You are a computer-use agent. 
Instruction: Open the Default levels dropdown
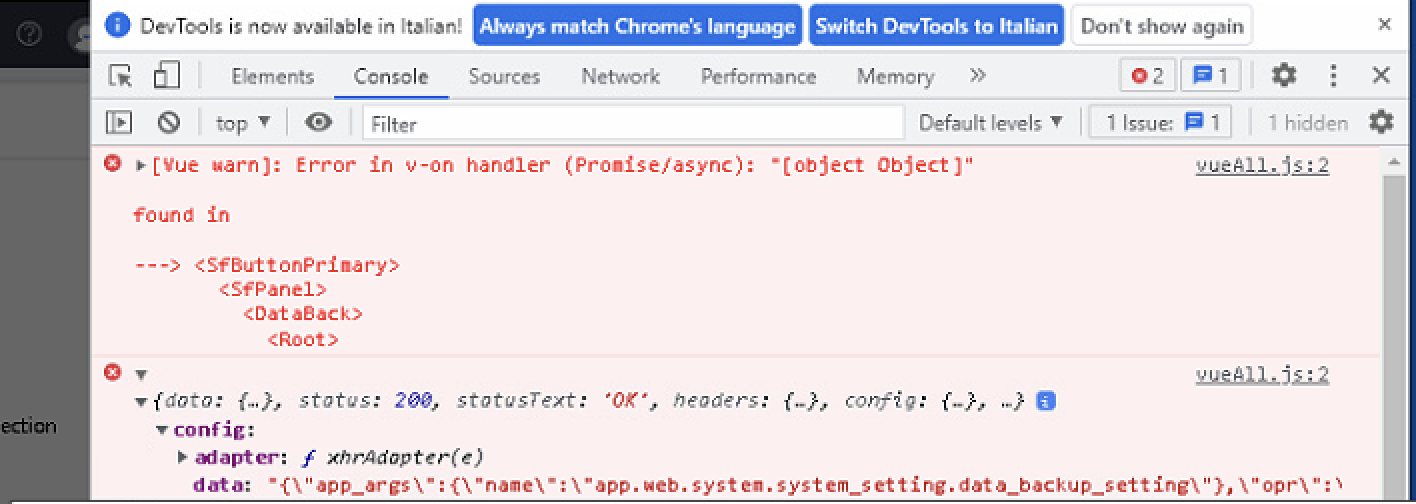991,123
